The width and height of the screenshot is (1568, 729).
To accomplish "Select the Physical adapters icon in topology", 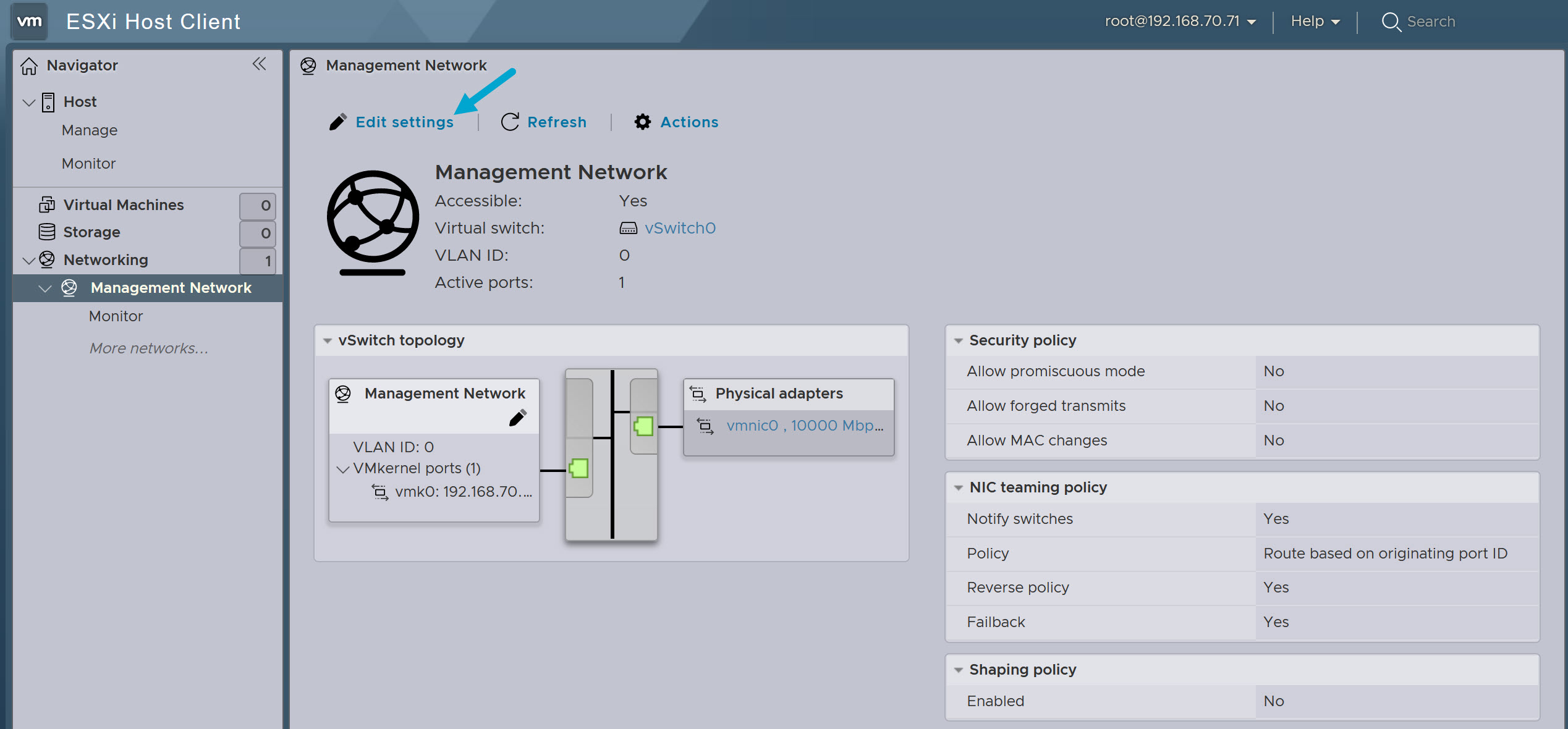I will click(699, 393).
